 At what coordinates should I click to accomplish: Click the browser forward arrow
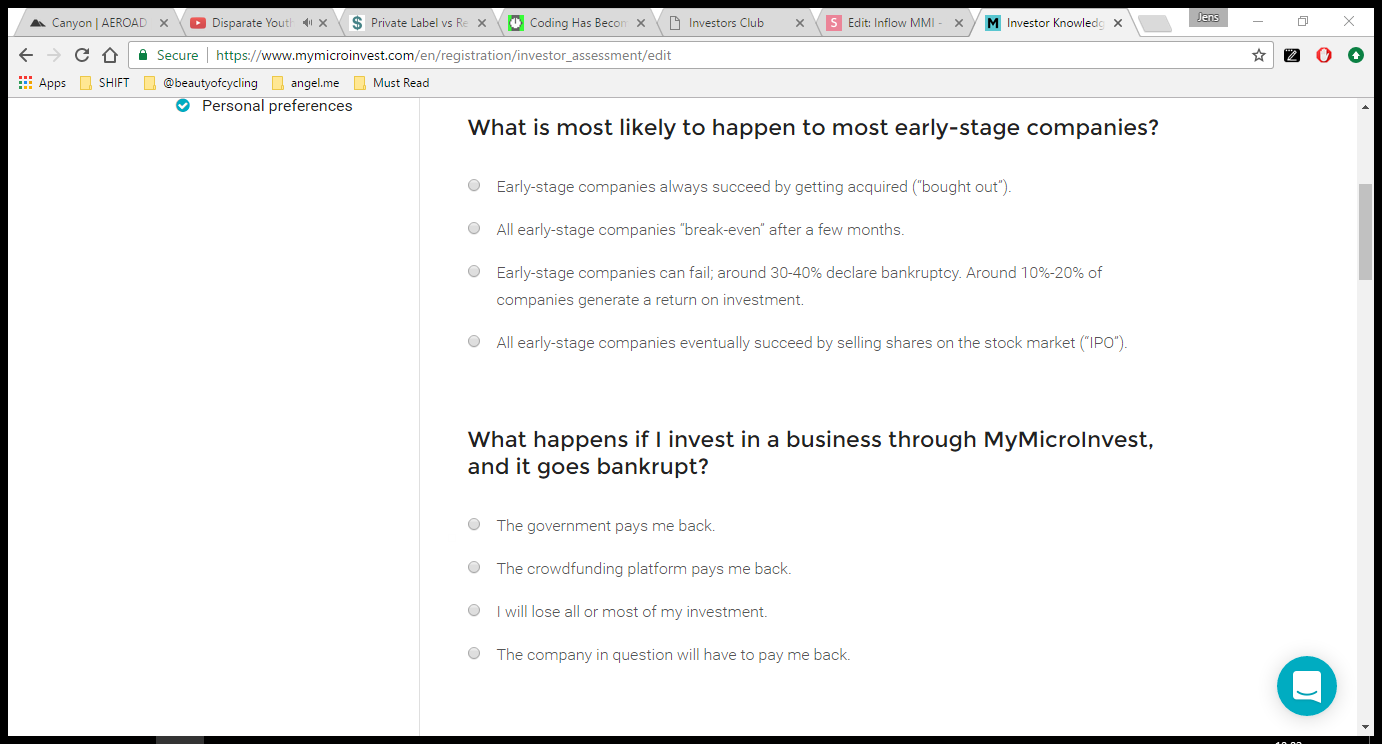click(55, 55)
